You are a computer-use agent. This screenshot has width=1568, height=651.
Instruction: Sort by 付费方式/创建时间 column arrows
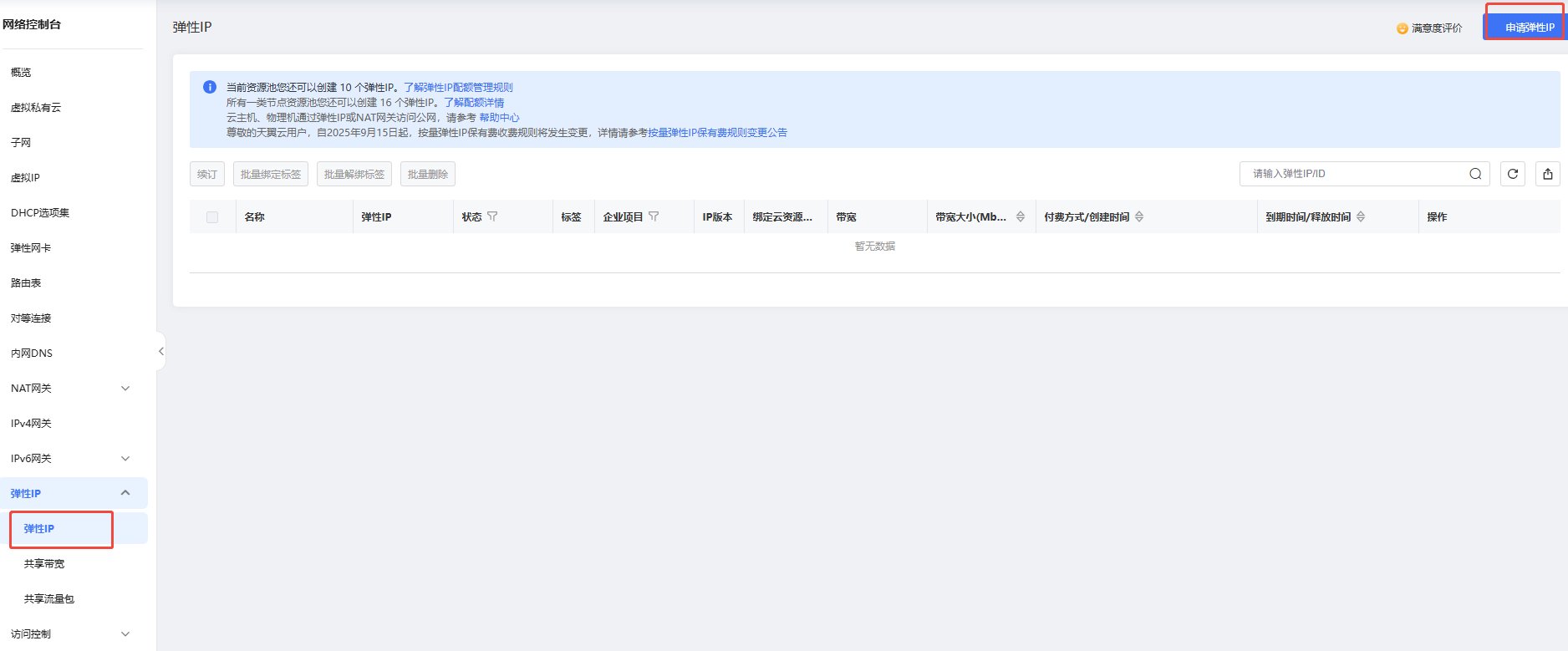point(1139,216)
